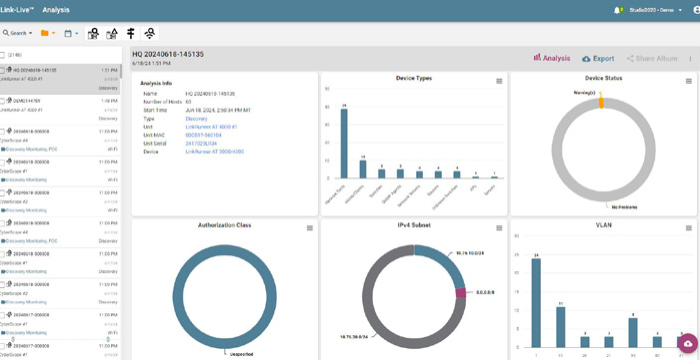The height and width of the screenshot is (360, 700).
Task: Open the Device Status chart menu
Action: pos(688,81)
